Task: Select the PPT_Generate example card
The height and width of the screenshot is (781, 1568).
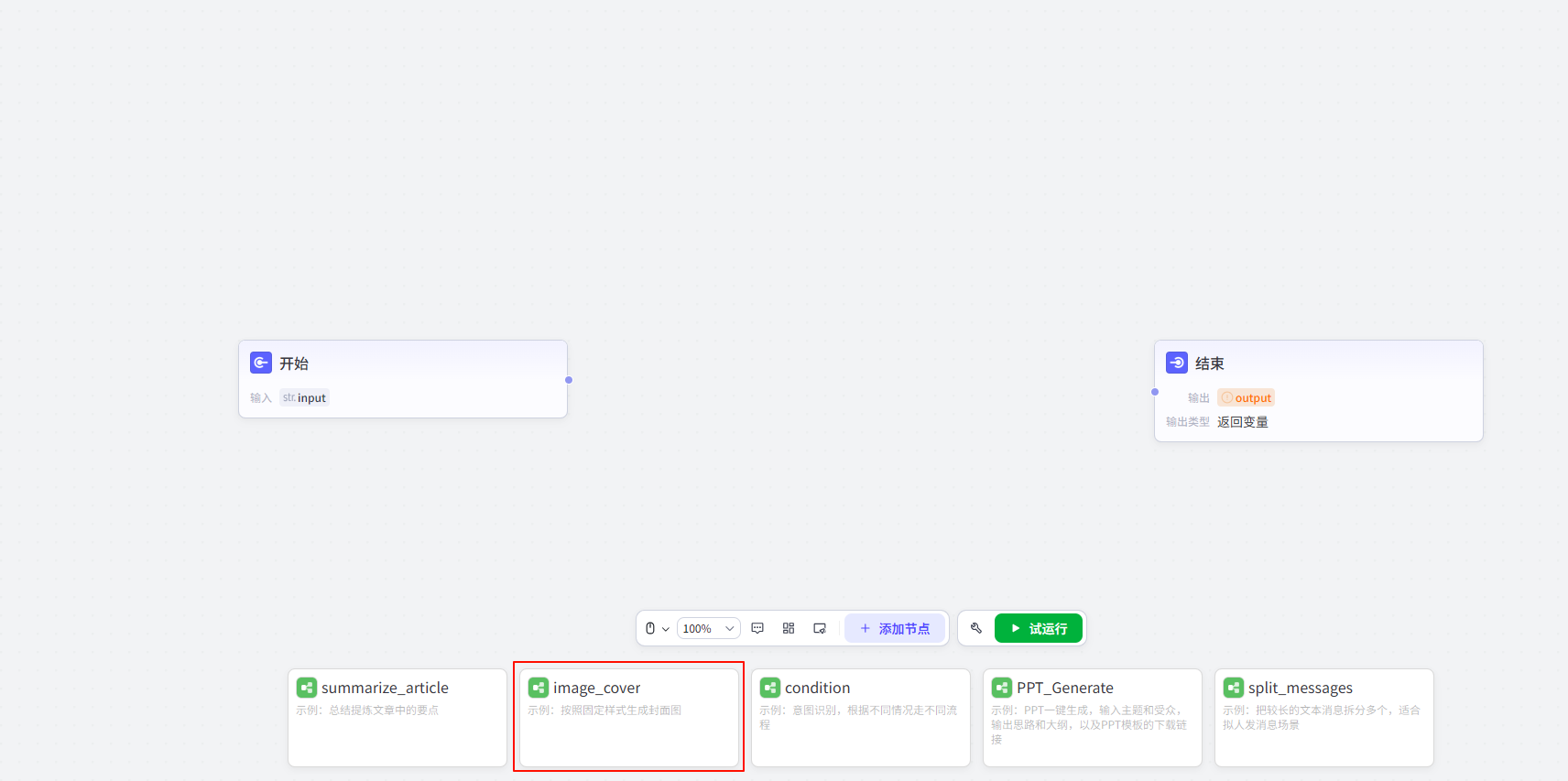Action: (x=1093, y=718)
